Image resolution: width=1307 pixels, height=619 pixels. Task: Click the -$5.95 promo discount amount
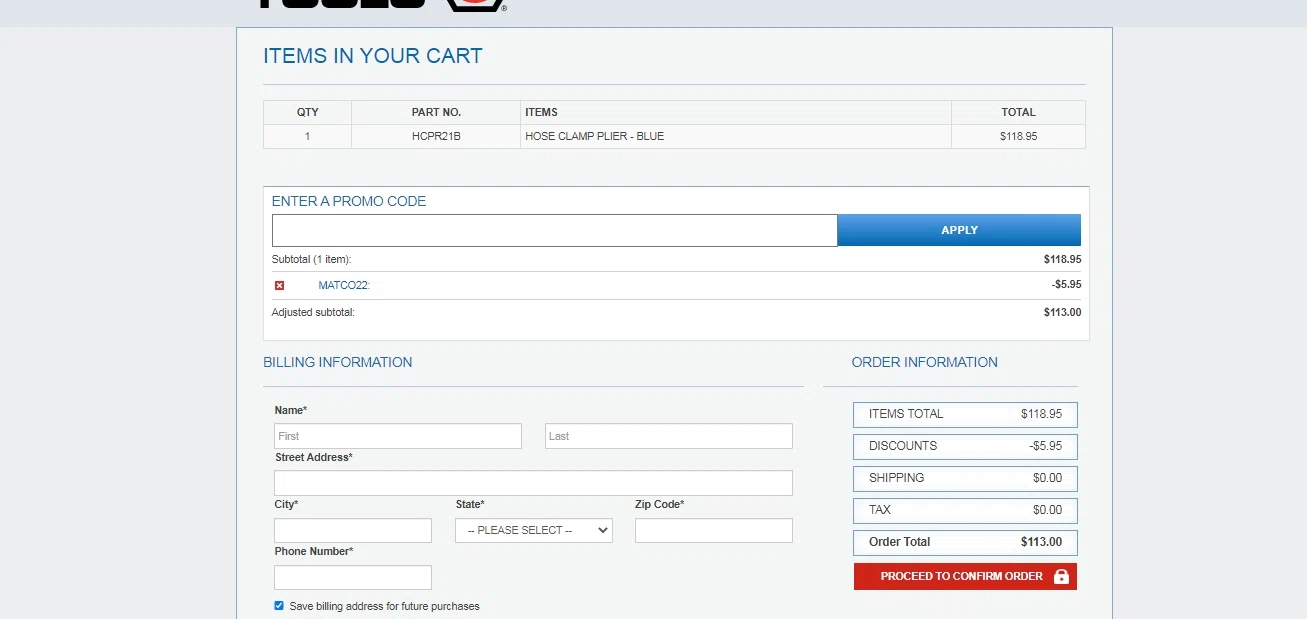1066,285
